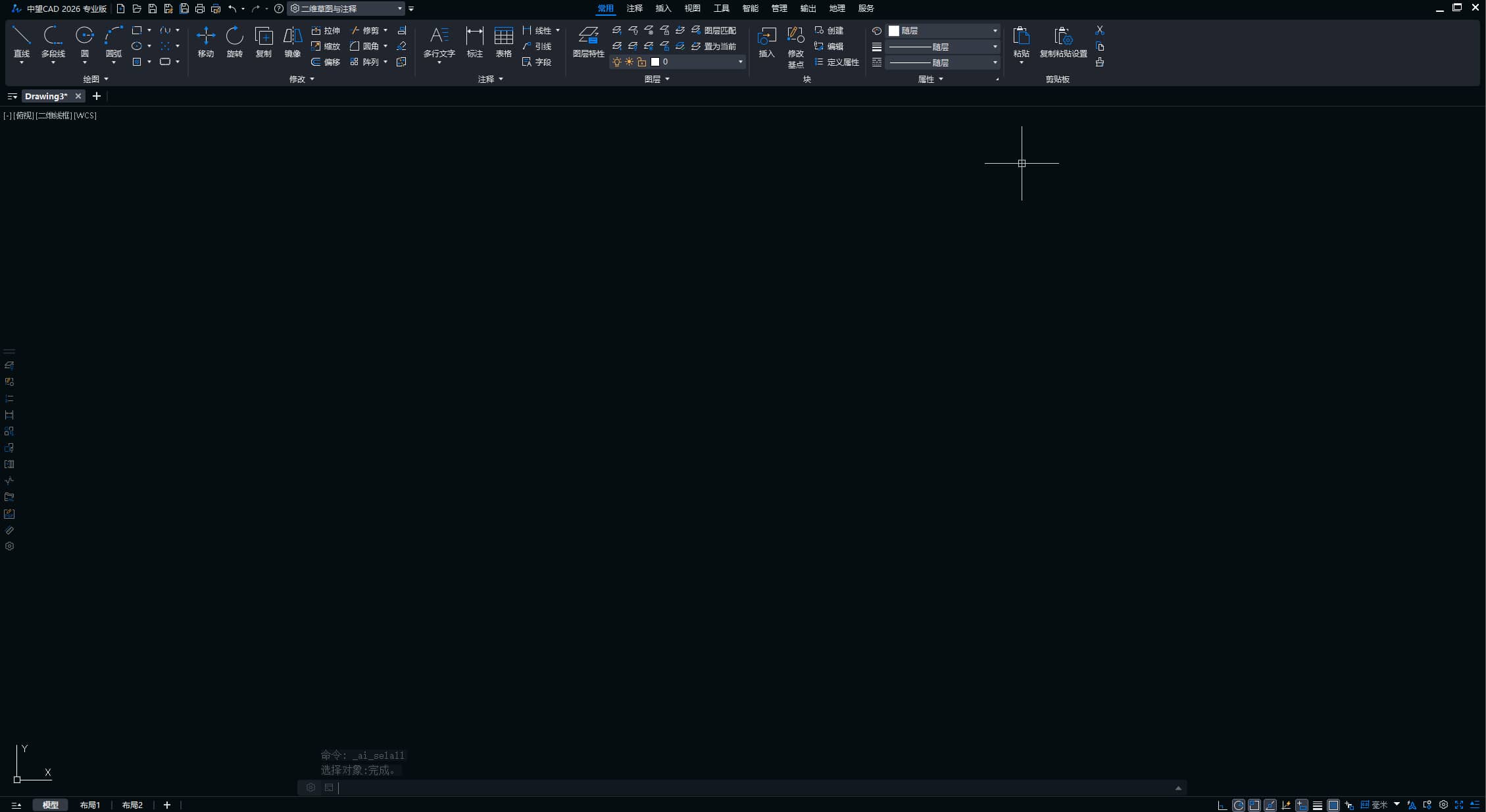
Task: Open 图层特性 (Layer Properties) manager
Action: click(x=588, y=43)
